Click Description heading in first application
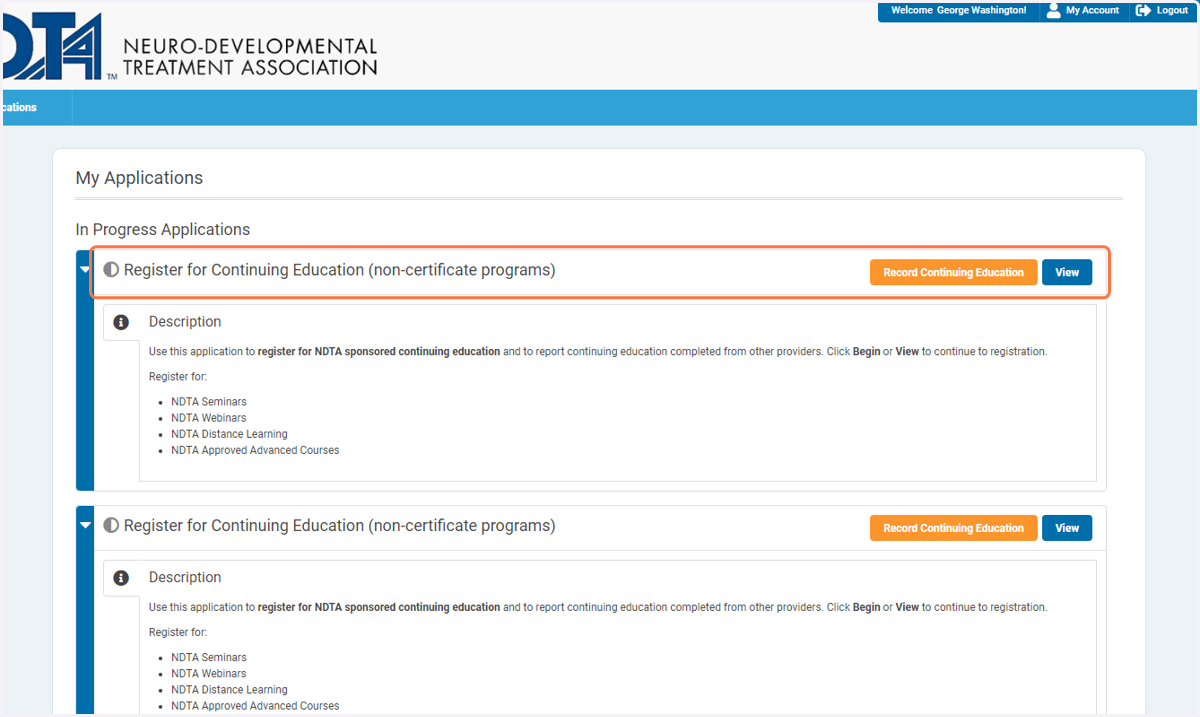Image resolution: width=1200 pixels, height=717 pixels. click(185, 322)
